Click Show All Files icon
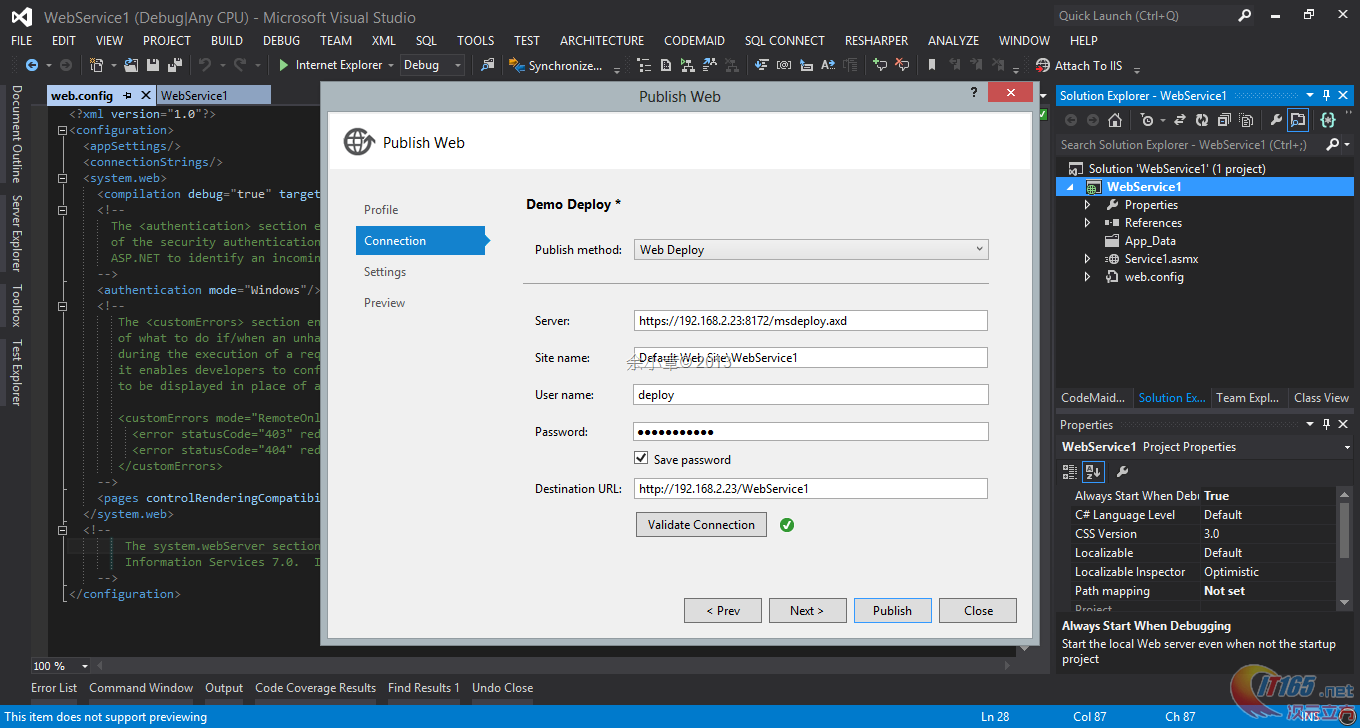The image size is (1360, 728). 1246,120
